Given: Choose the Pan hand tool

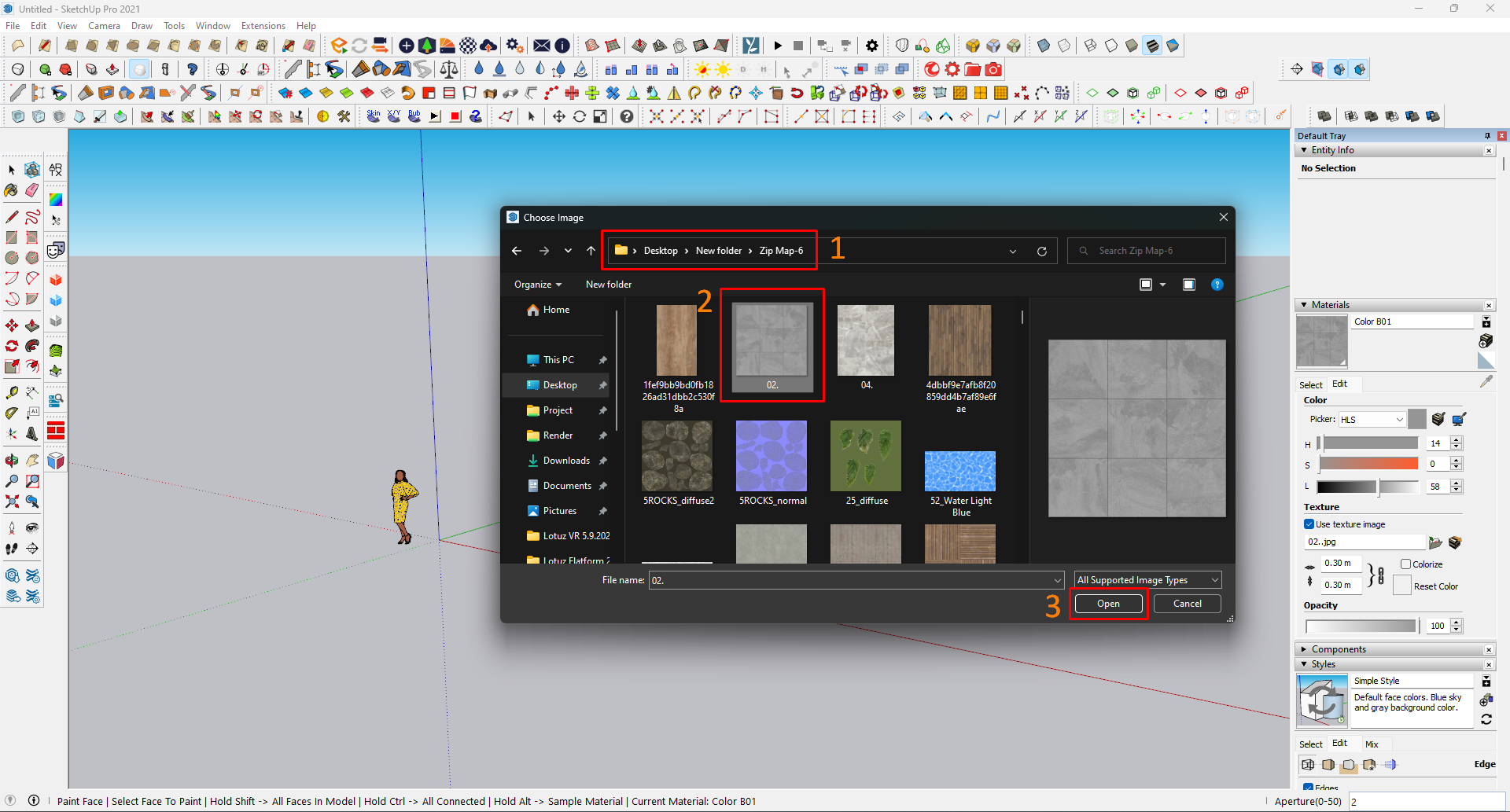Looking at the screenshot, I should coord(32,461).
